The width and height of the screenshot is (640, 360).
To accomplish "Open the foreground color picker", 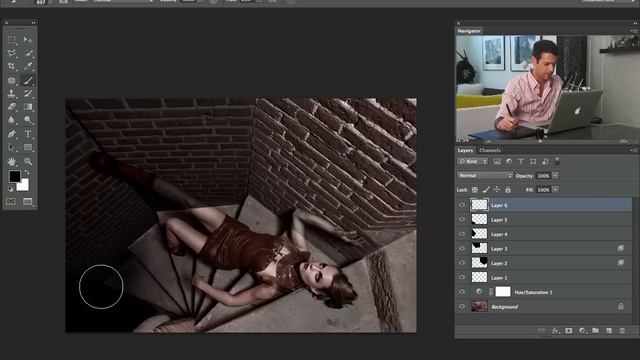I will (x=15, y=176).
